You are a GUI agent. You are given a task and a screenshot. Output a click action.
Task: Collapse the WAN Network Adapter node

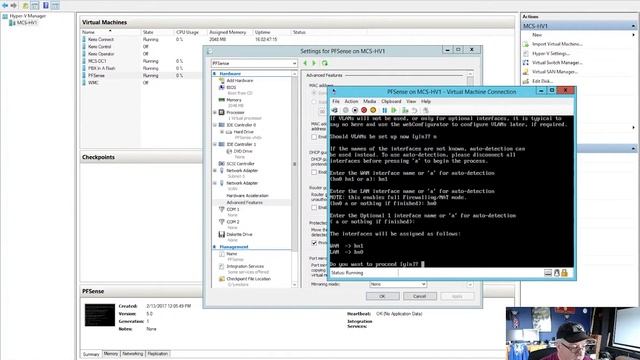[215, 183]
